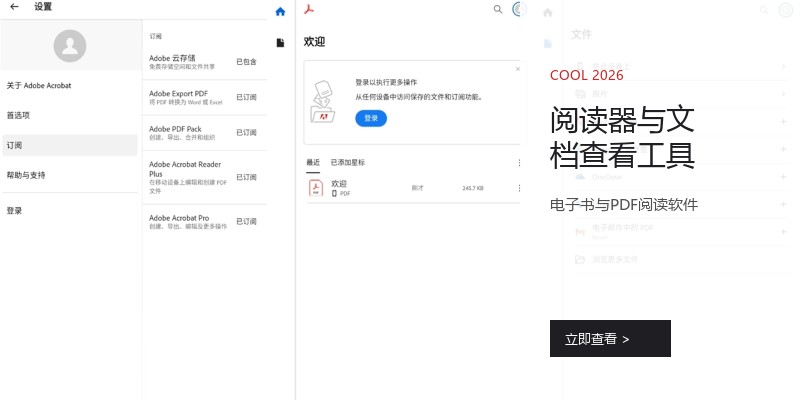
Task: Click the Gmail icon beside 电子邮件中的 PDF
Action: coord(580,232)
